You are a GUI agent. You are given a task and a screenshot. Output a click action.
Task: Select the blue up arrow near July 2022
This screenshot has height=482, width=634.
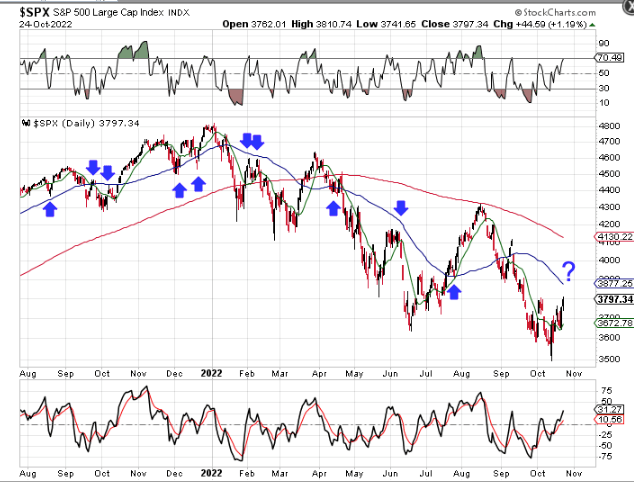pyautogui.click(x=454, y=290)
